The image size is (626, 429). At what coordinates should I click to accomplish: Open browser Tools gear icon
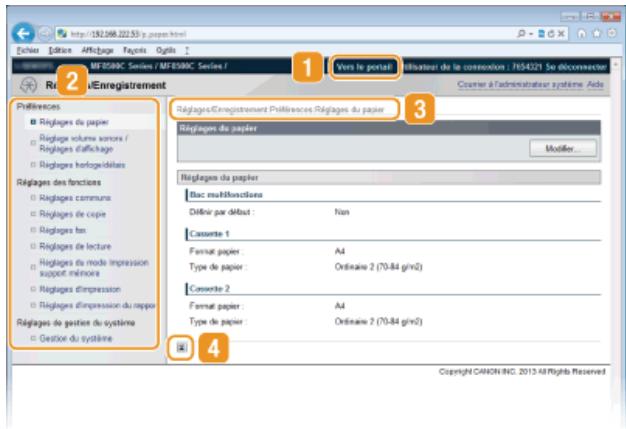612,34
